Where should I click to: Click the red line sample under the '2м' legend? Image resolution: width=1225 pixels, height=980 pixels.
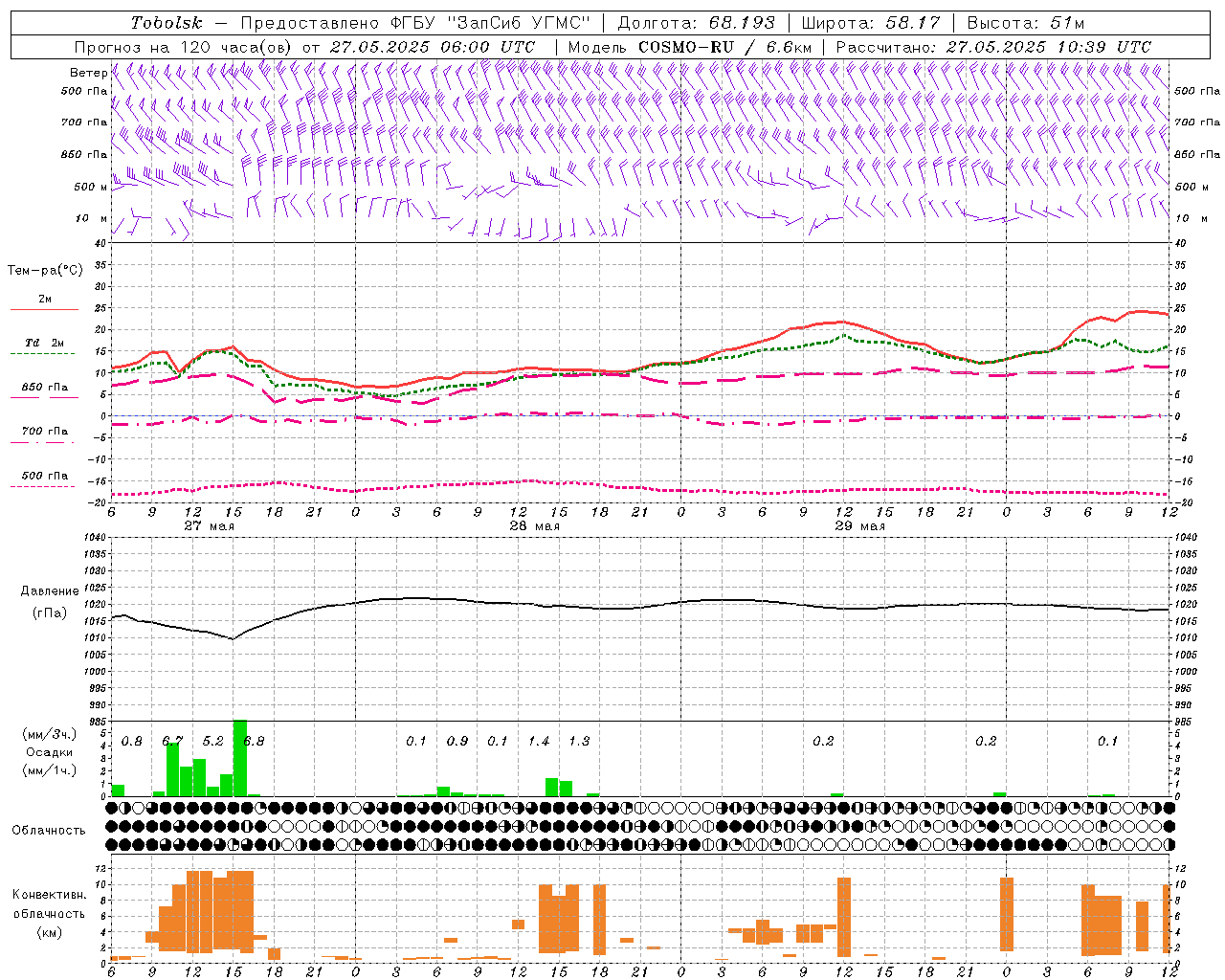coord(44,309)
